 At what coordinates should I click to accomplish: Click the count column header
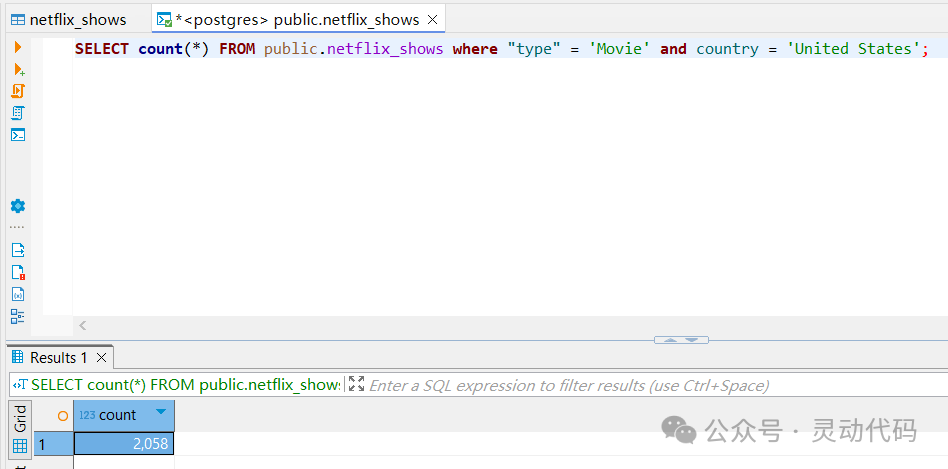click(x=124, y=415)
